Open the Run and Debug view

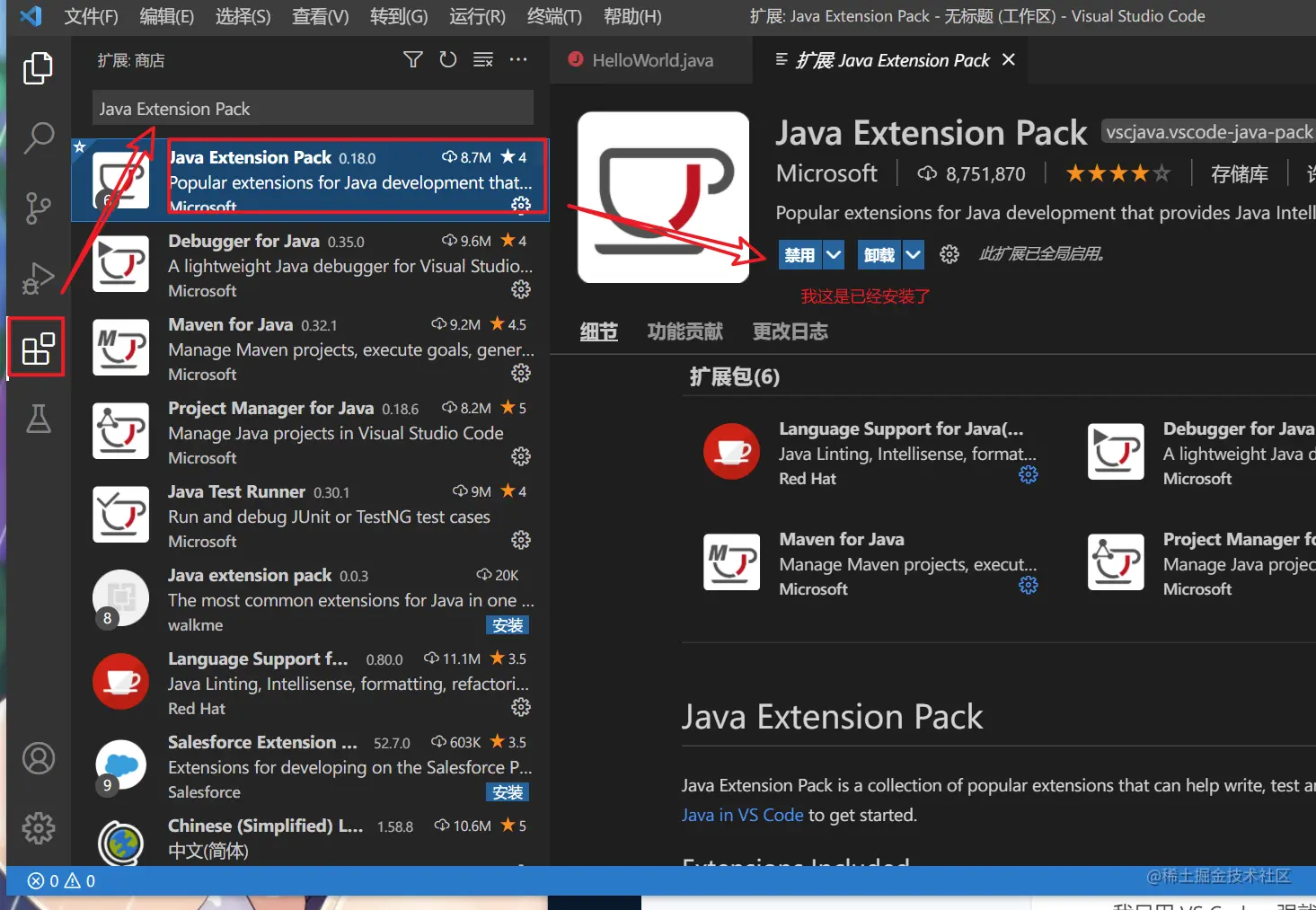pos(38,278)
